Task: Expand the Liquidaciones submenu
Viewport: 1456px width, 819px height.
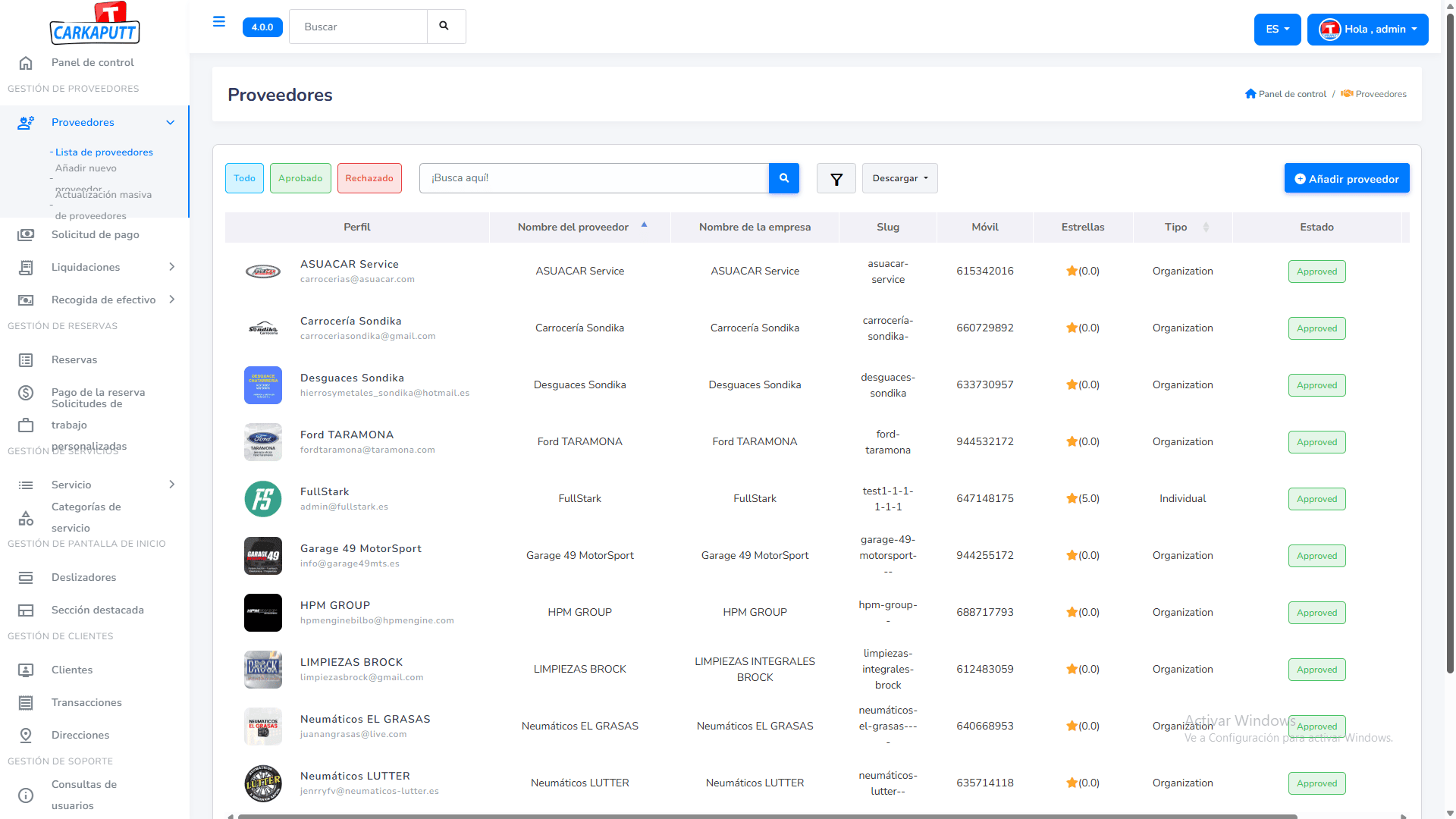Action: (171, 267)
